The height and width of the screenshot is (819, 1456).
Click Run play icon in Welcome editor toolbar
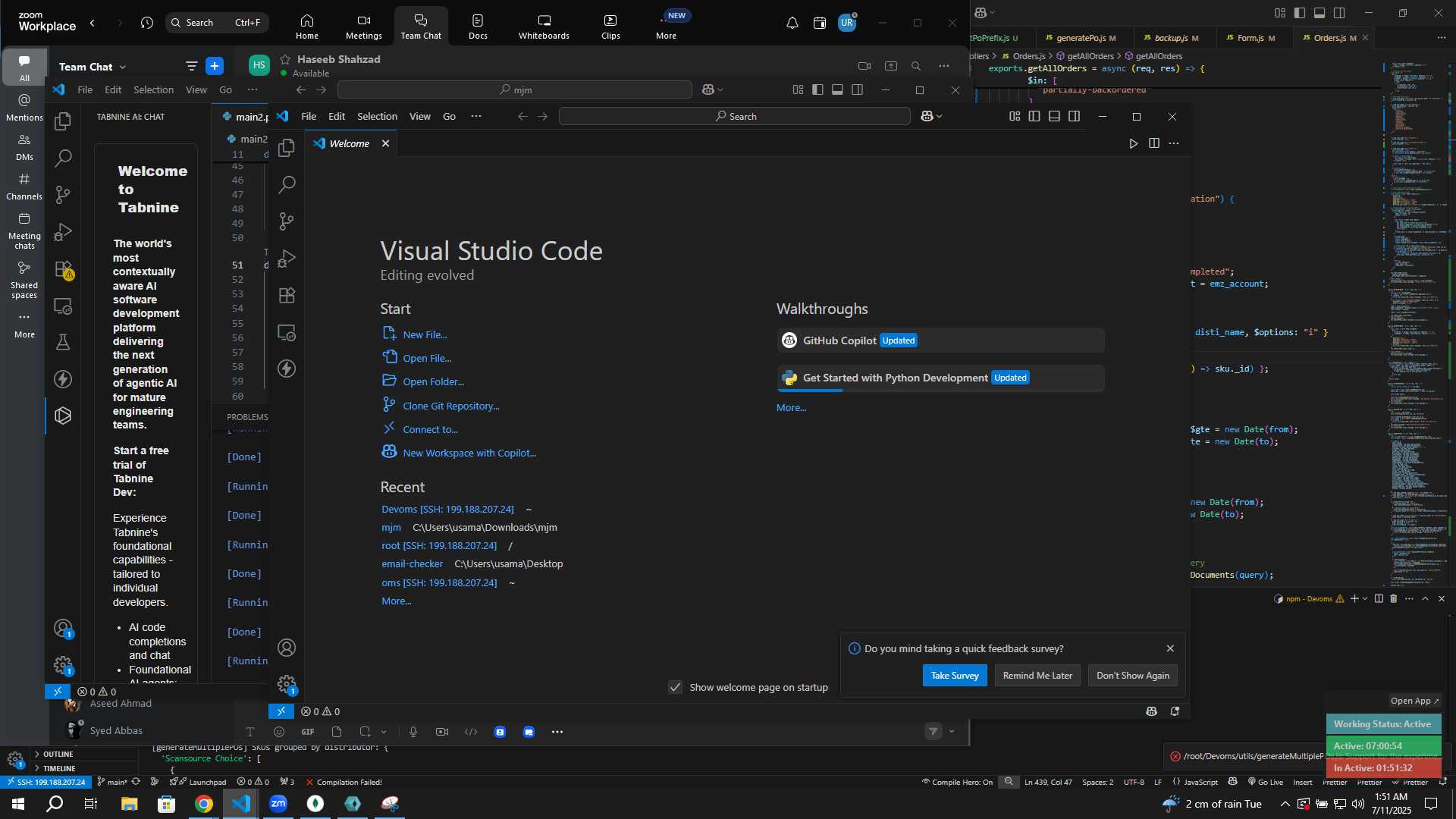click(x=1134, y=143)
